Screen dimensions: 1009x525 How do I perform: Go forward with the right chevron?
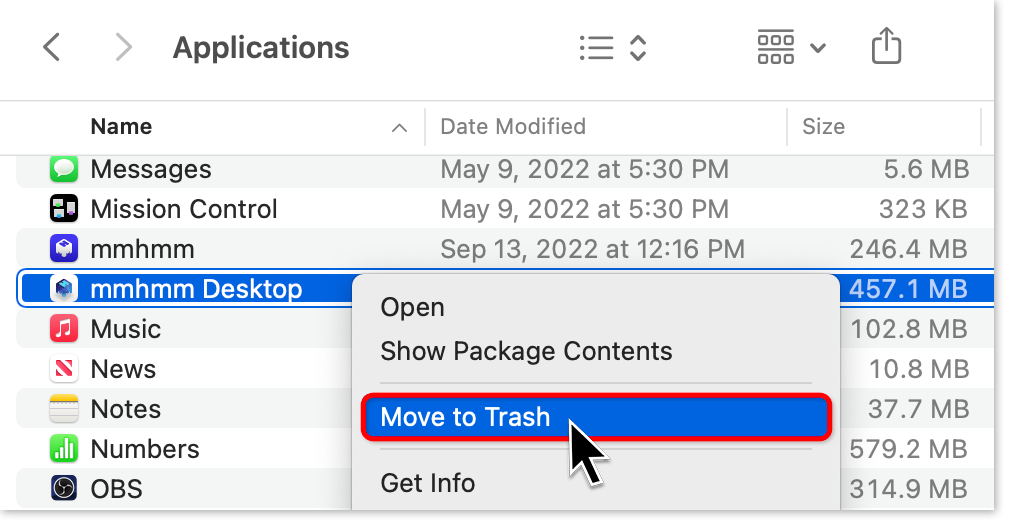pos(123,48)
